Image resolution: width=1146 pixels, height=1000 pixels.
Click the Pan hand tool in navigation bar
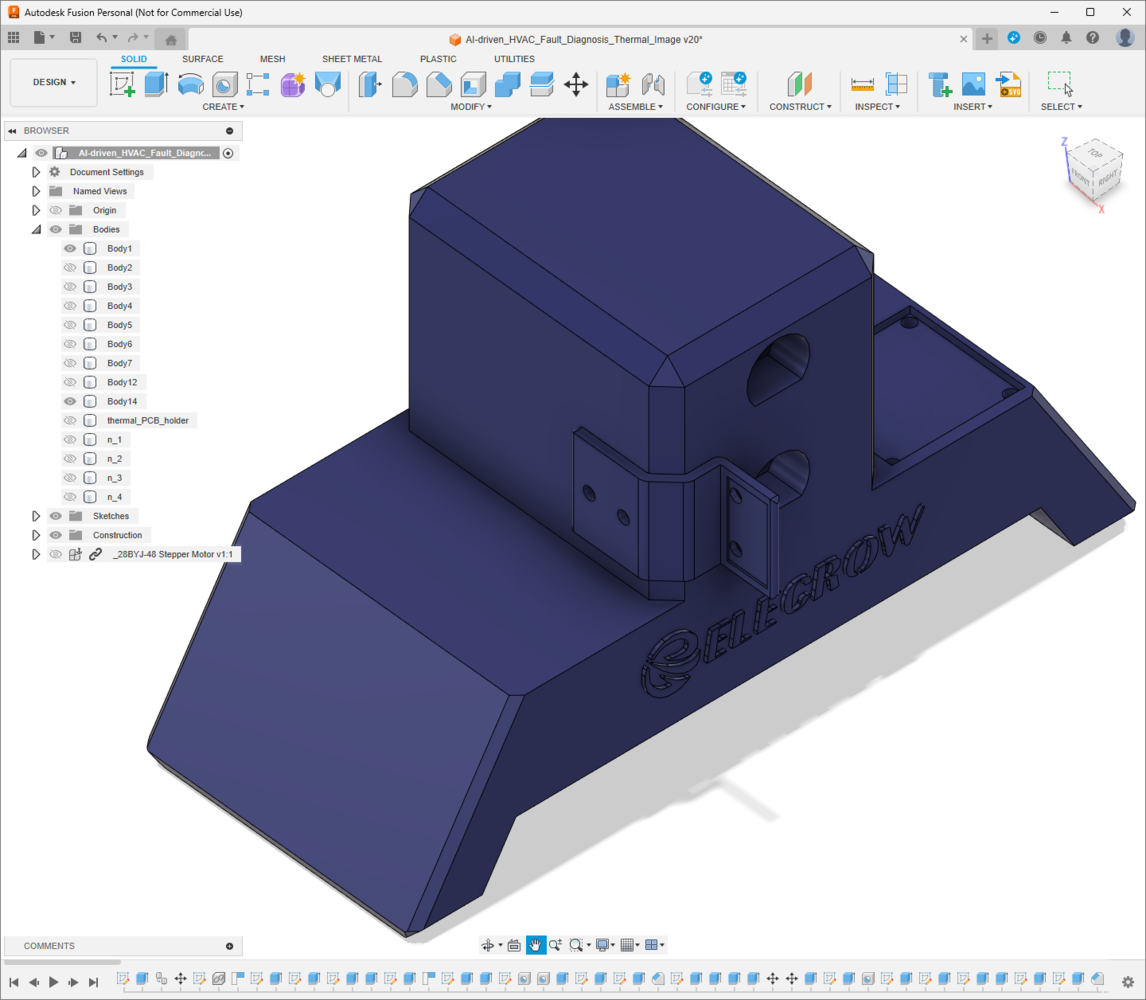click(535, 945)
